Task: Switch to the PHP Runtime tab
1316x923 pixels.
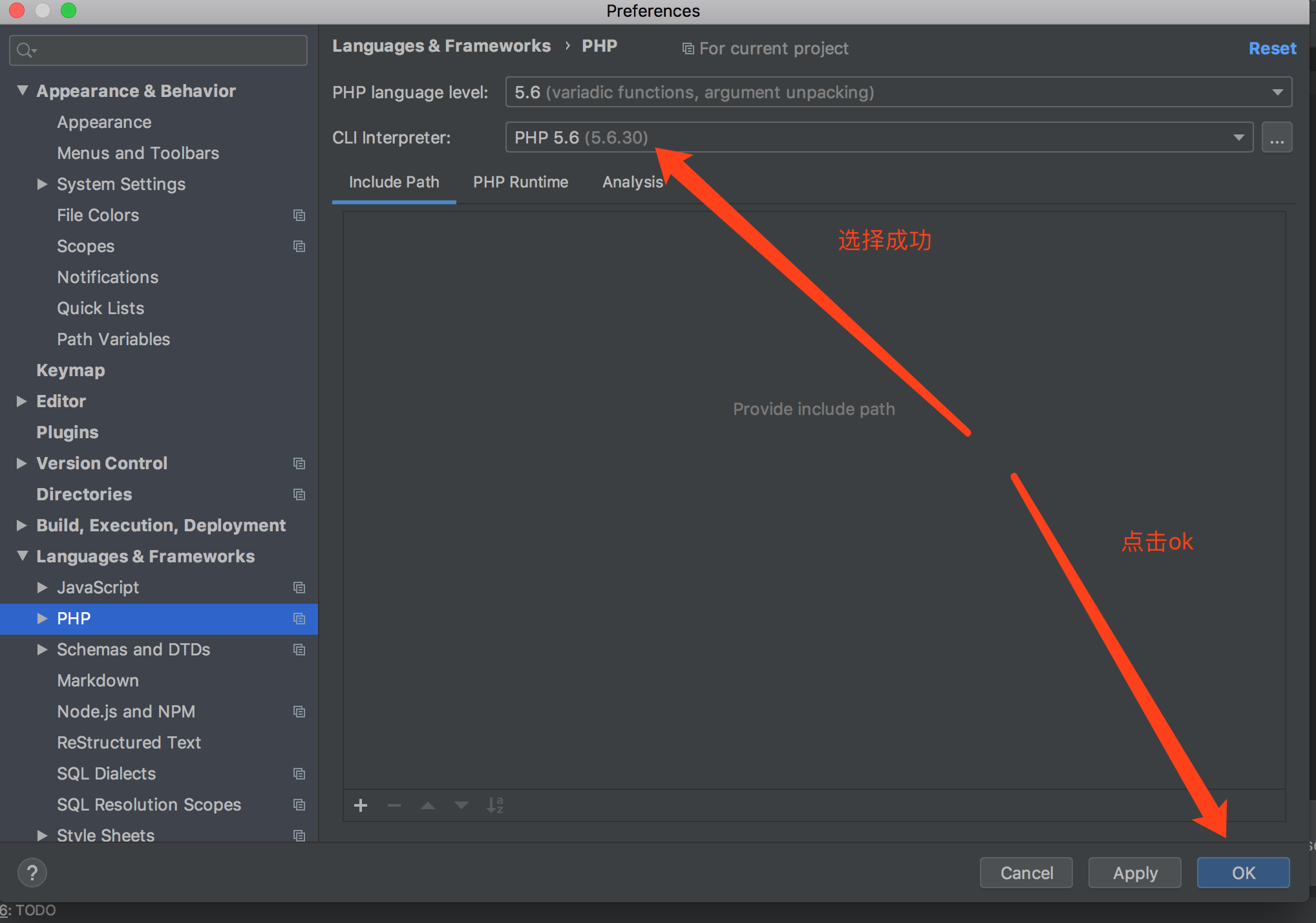Action: click(x=520, y=182)
